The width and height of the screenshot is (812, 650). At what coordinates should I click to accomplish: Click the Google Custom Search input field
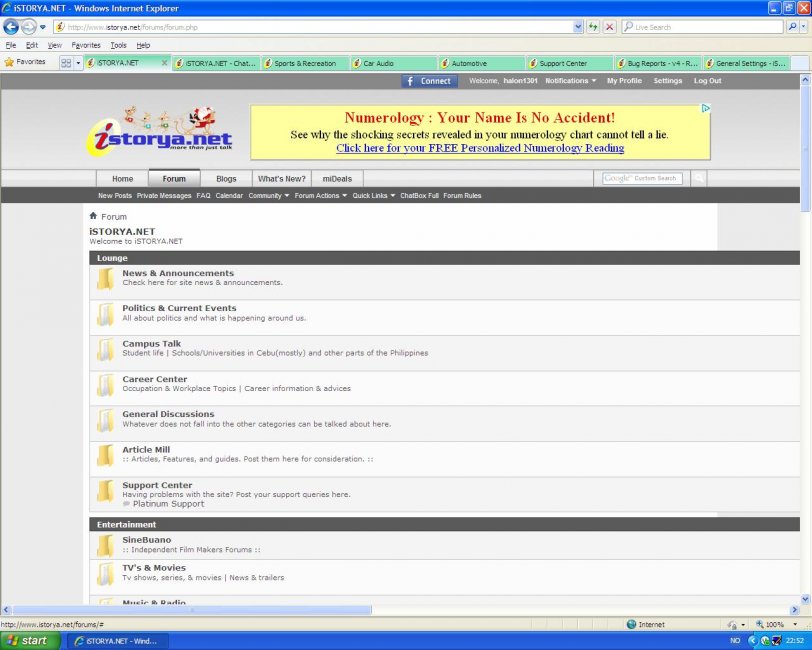[642, 179]
